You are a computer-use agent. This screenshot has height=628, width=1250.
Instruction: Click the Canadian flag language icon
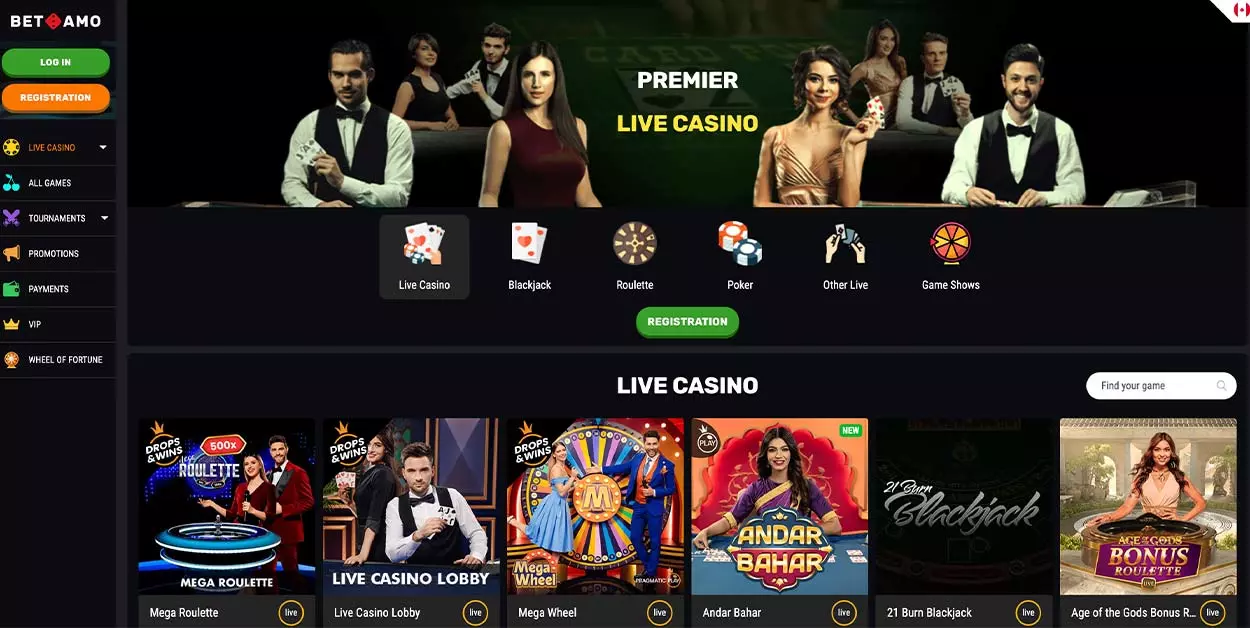point(1241,9)
